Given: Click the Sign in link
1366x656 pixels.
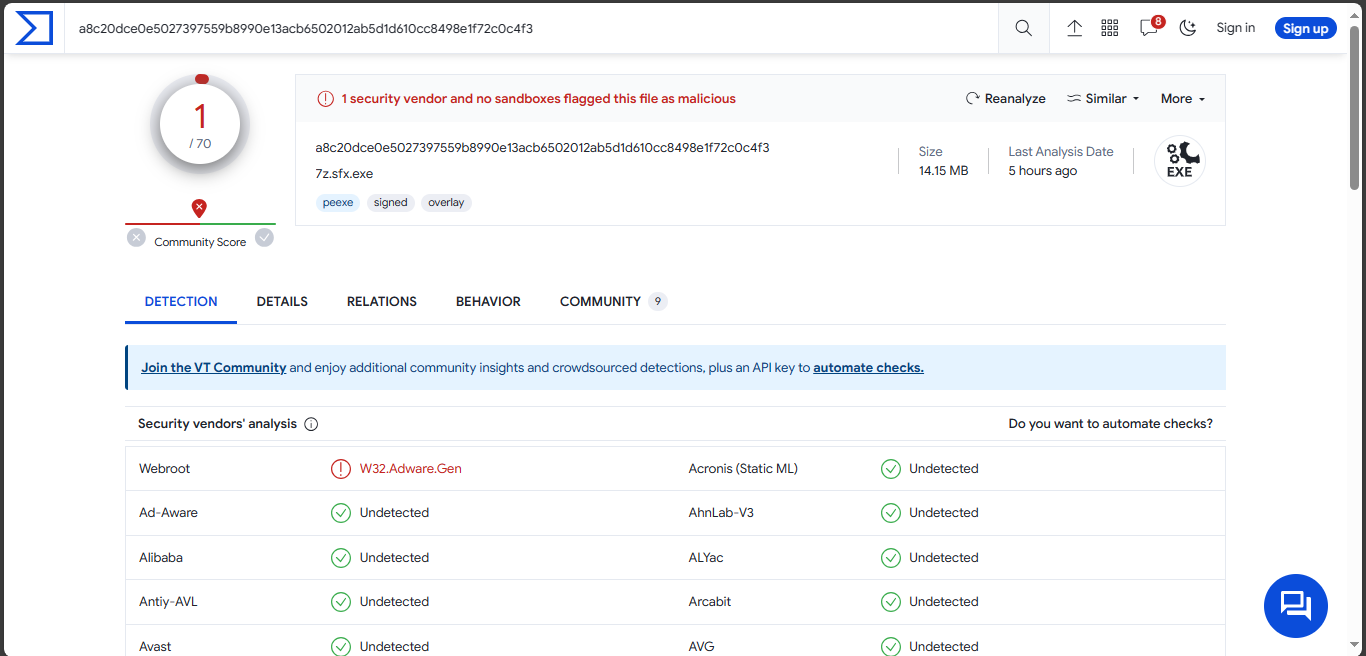Looking at the screenshot, I should pos(1235,28).
